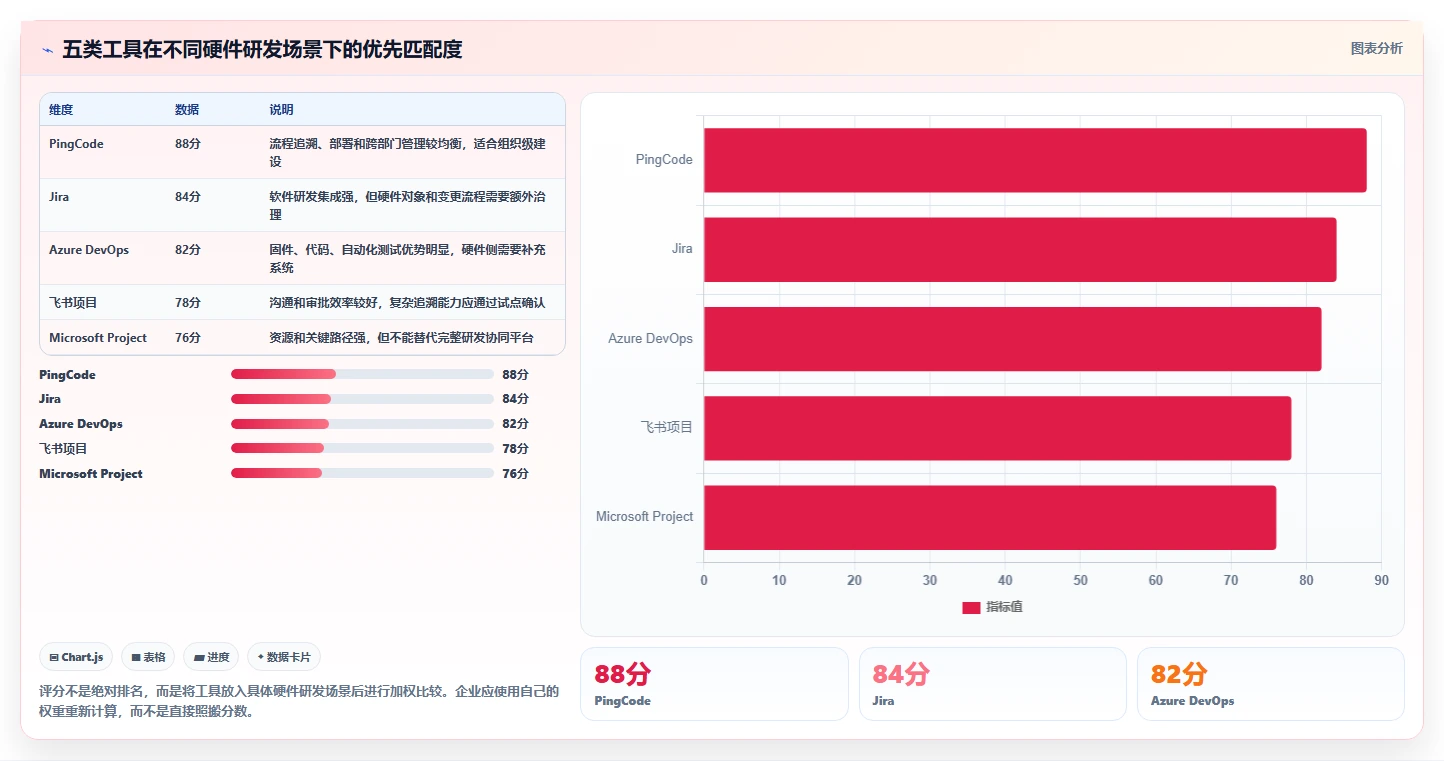Click the table description starting with 流程追溯
Viewport: 1444px width, 761px height.
tap(407, 152)
